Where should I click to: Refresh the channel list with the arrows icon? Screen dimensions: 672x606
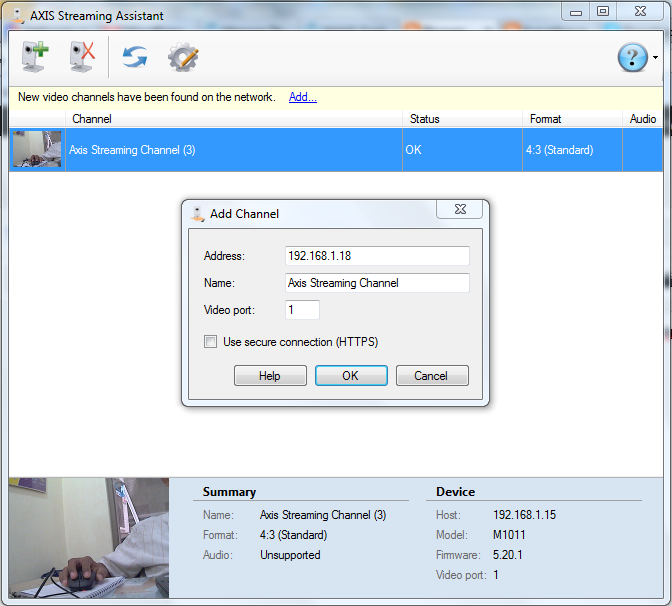pyautogui.click(x=135, y=57)
